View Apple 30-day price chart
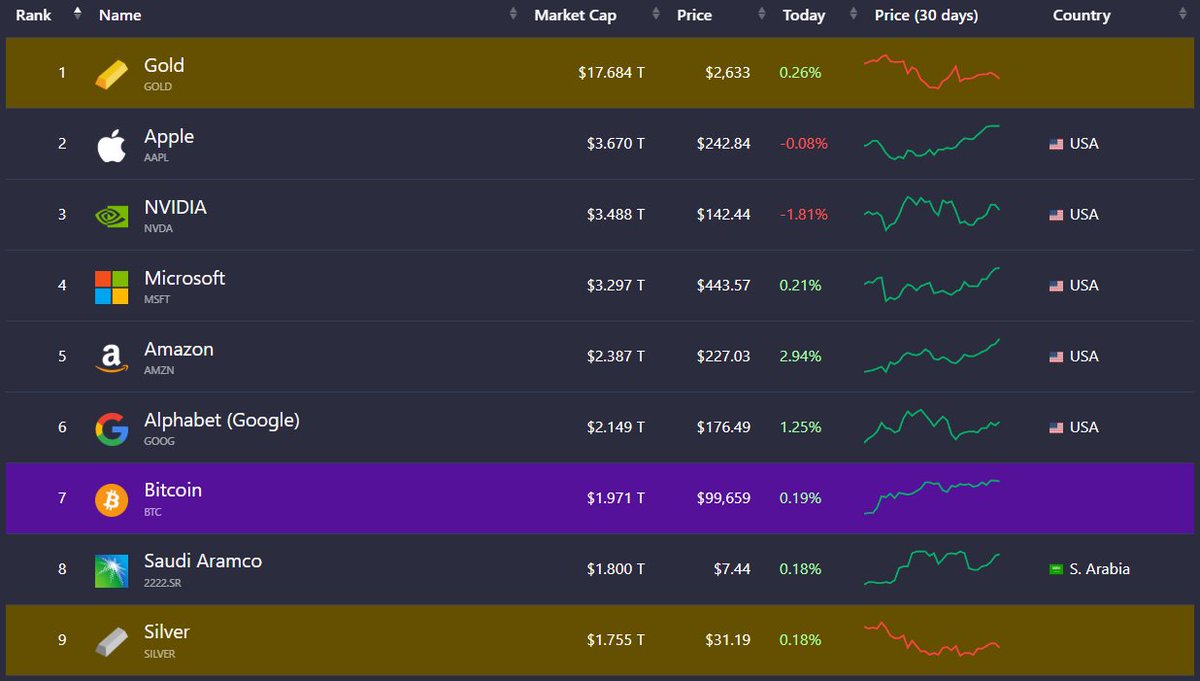 [x=932, y=143]
